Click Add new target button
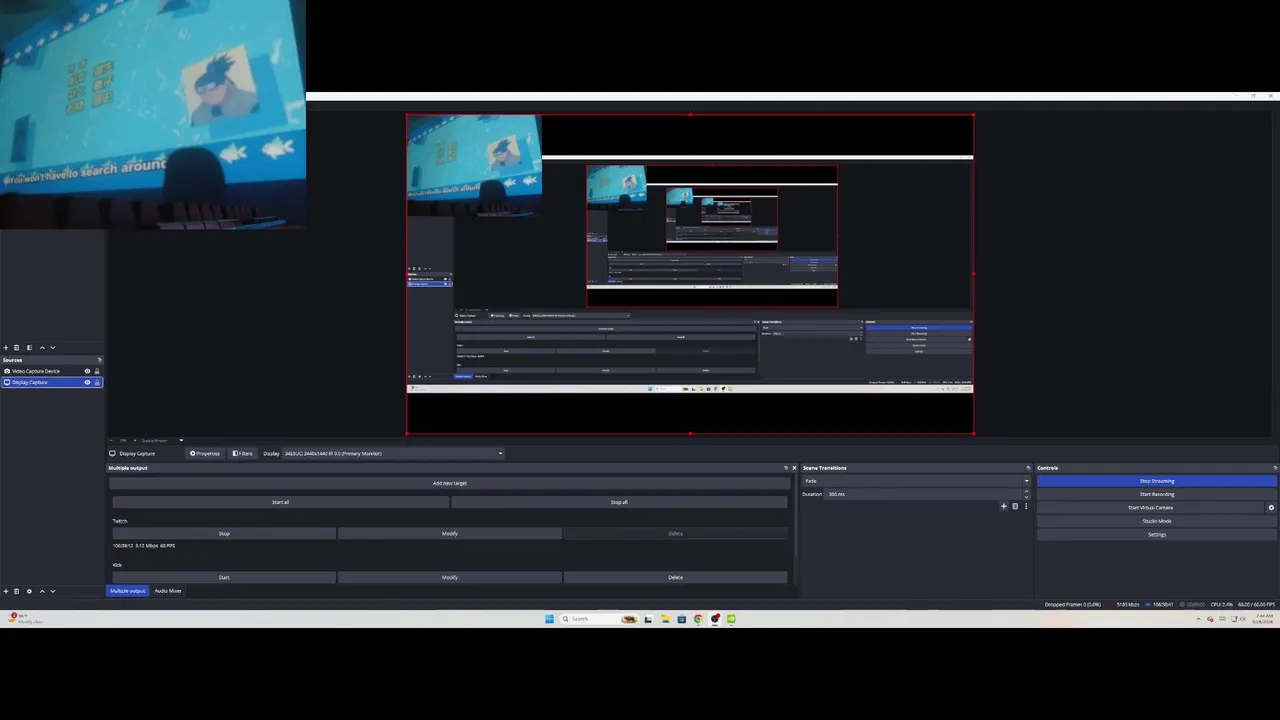The height and width of the screenshot is (720, 1280). [450, 483]
